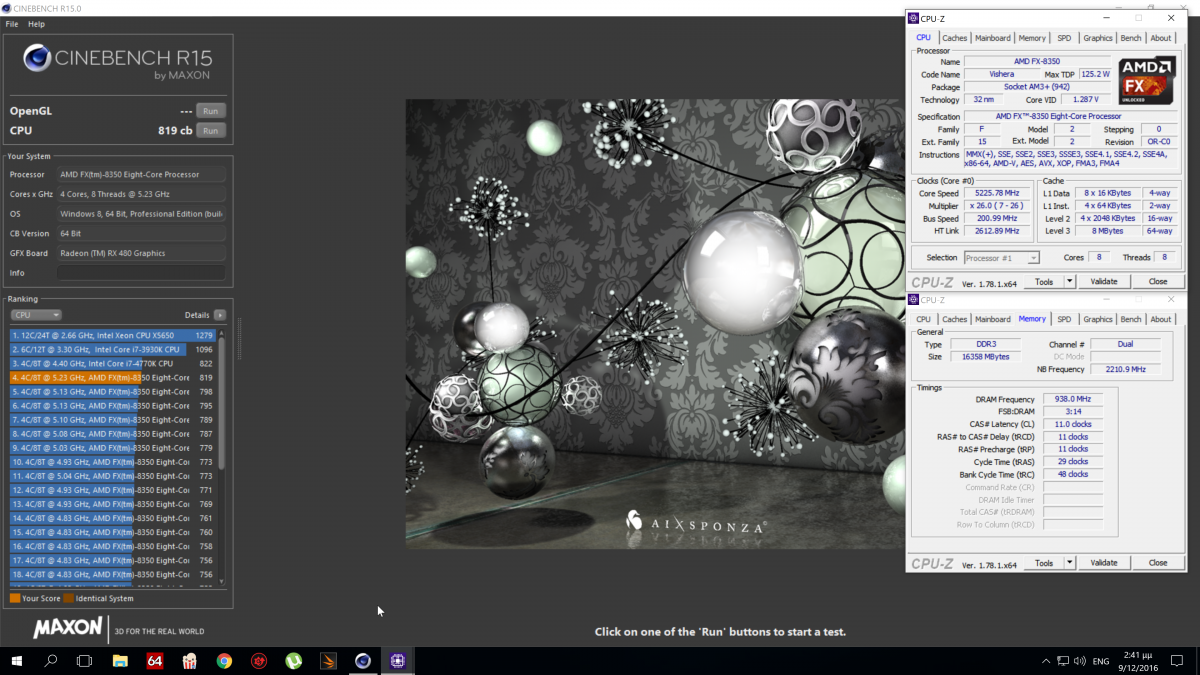Select the highlighted orange 5.23 GHz ranking row
The width and height of the screenshot is (1200, 675).
[113, 378]
